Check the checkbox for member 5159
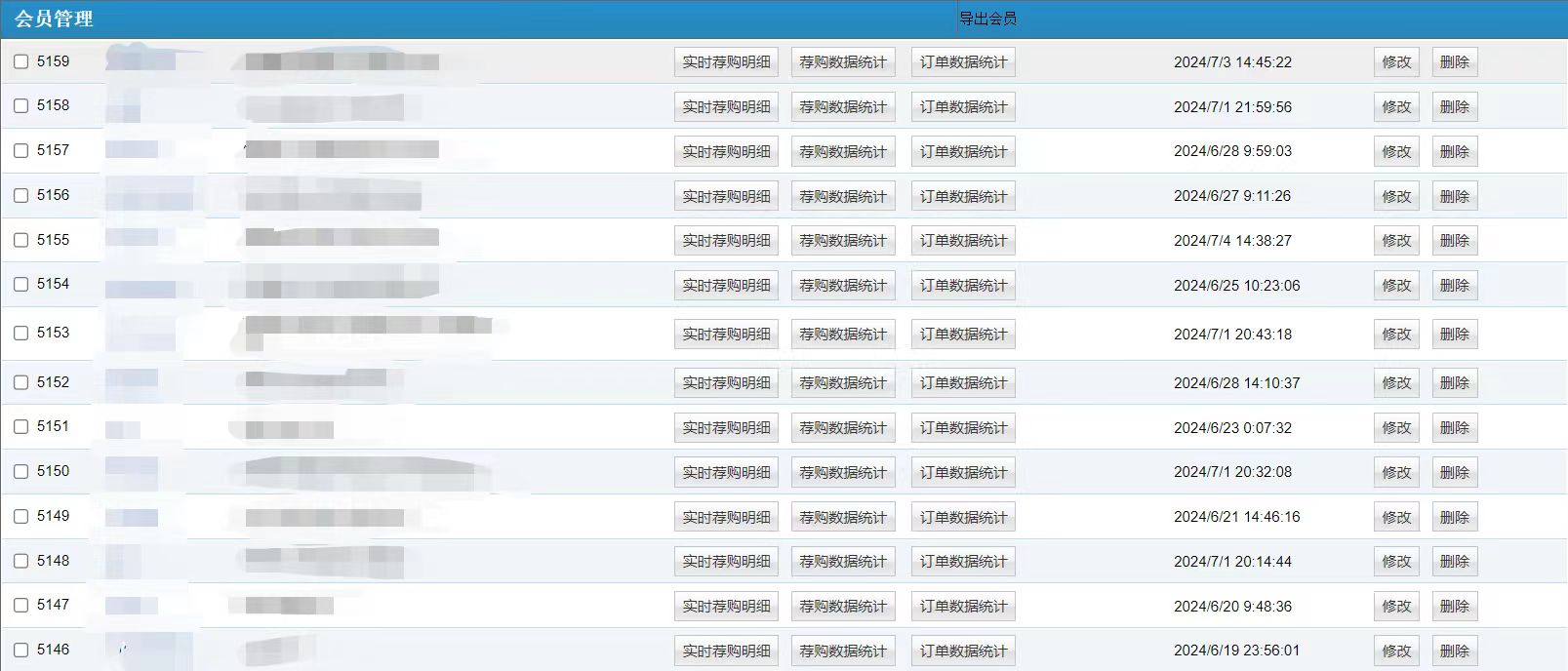 pyautogui.click(x=21, y=61)
